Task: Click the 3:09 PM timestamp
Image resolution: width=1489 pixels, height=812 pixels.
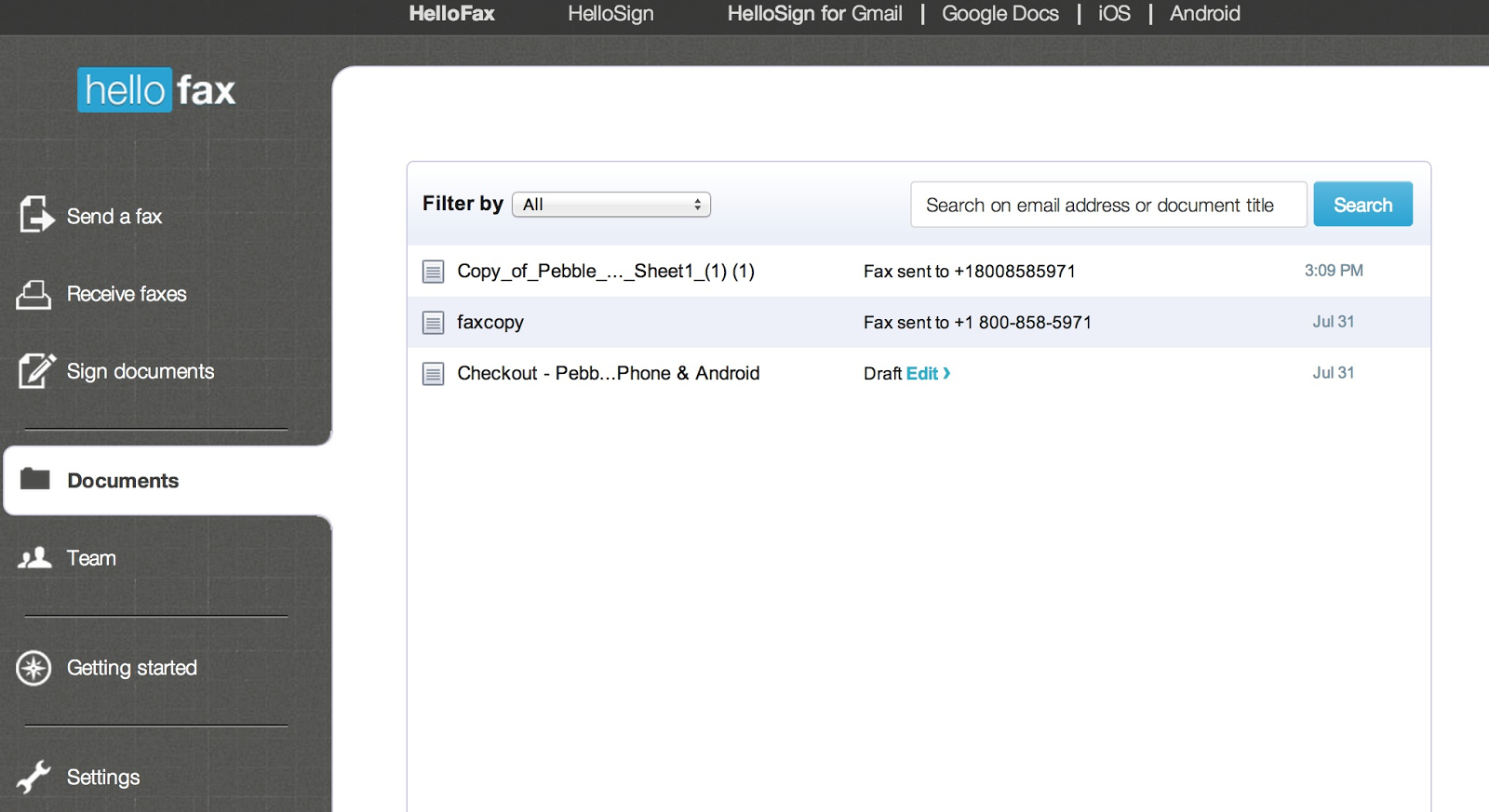Action: pyautogui.click(x=1334, y=271)
